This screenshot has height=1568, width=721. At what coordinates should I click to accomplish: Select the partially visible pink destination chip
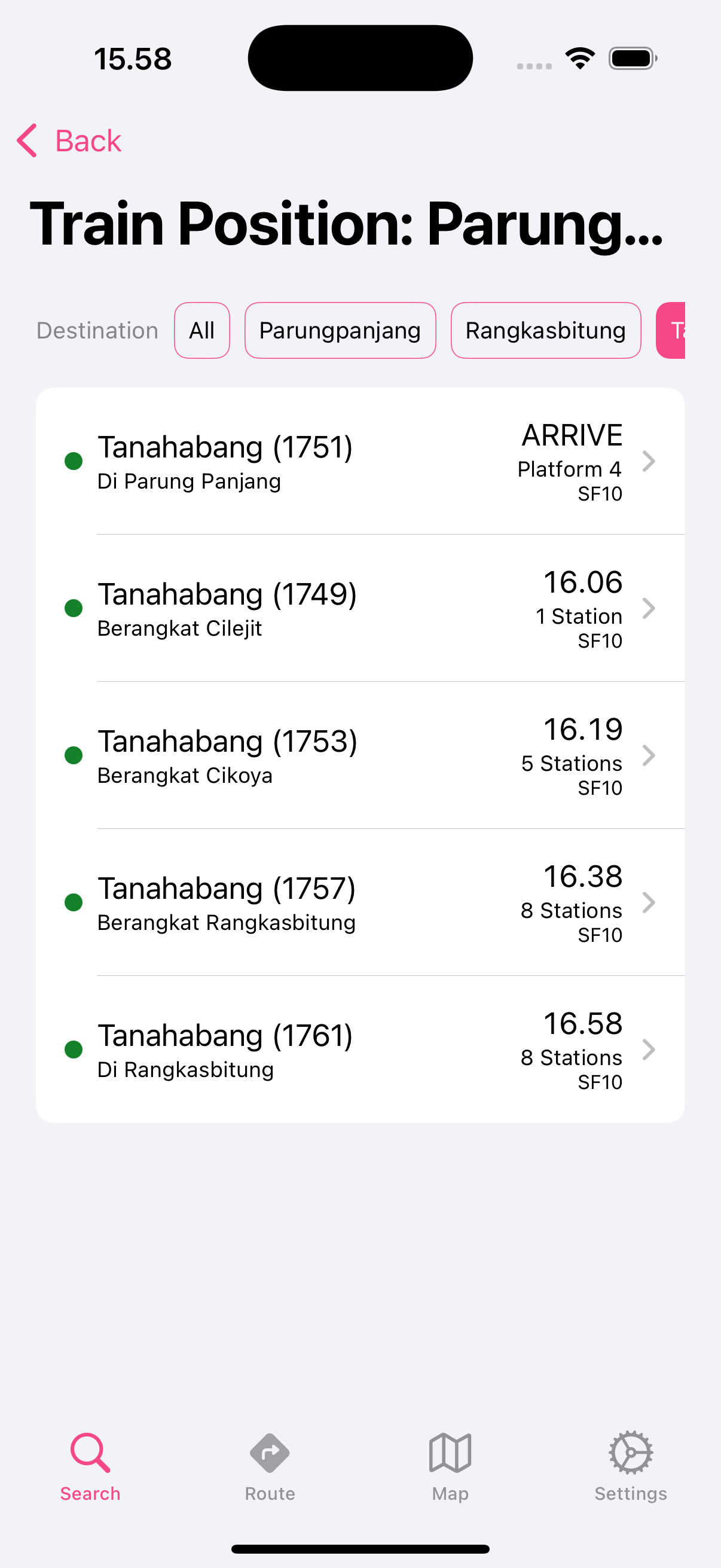(x=671, y=331)
